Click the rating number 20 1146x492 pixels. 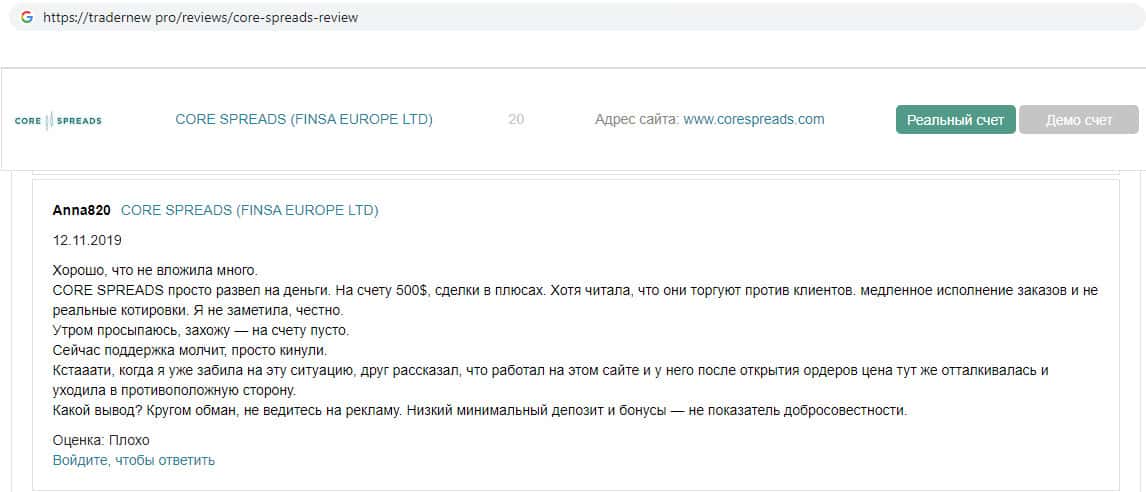click(516, 119)
